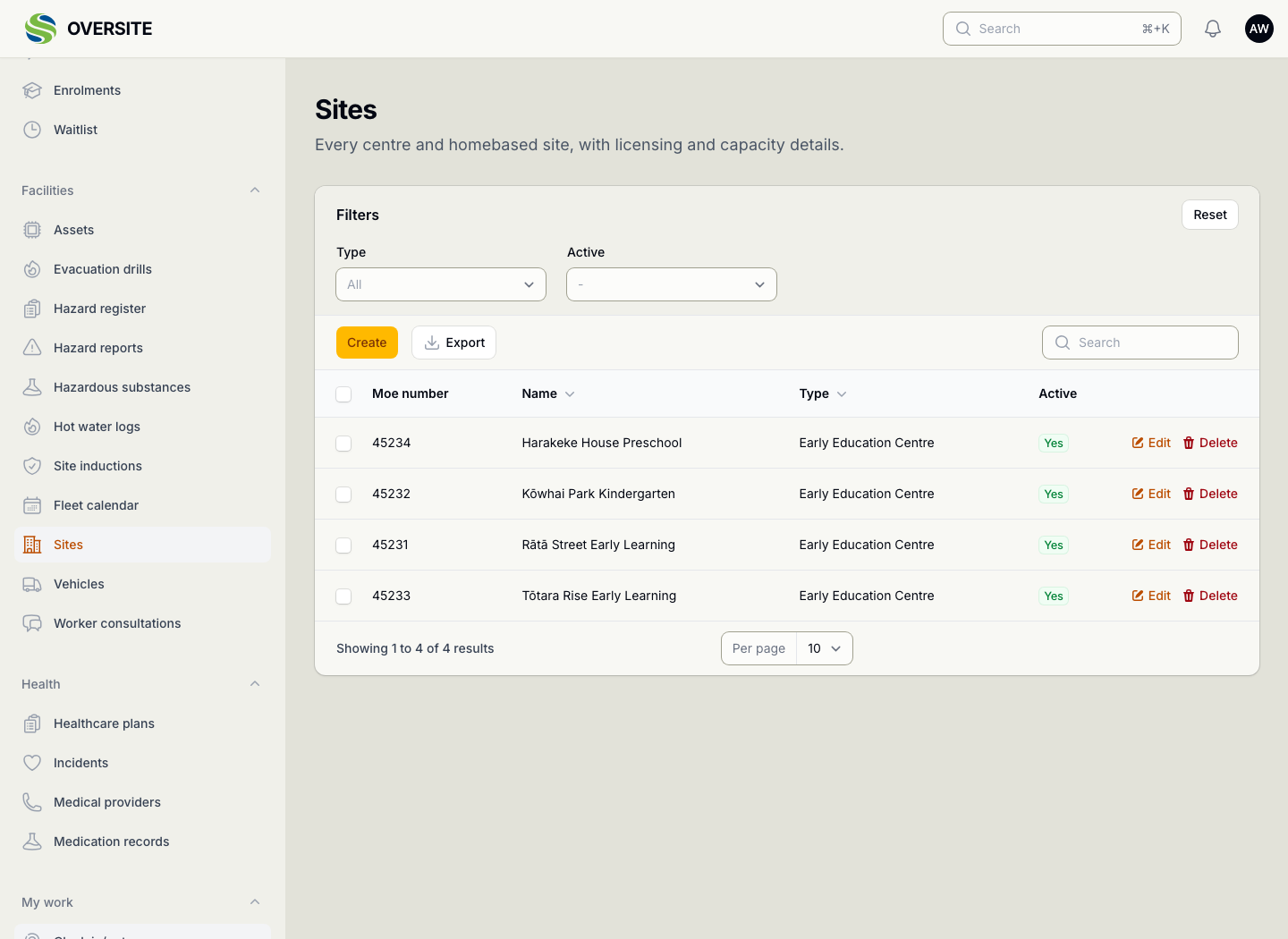
Task: Click the Export download icon
Action: 432,343
